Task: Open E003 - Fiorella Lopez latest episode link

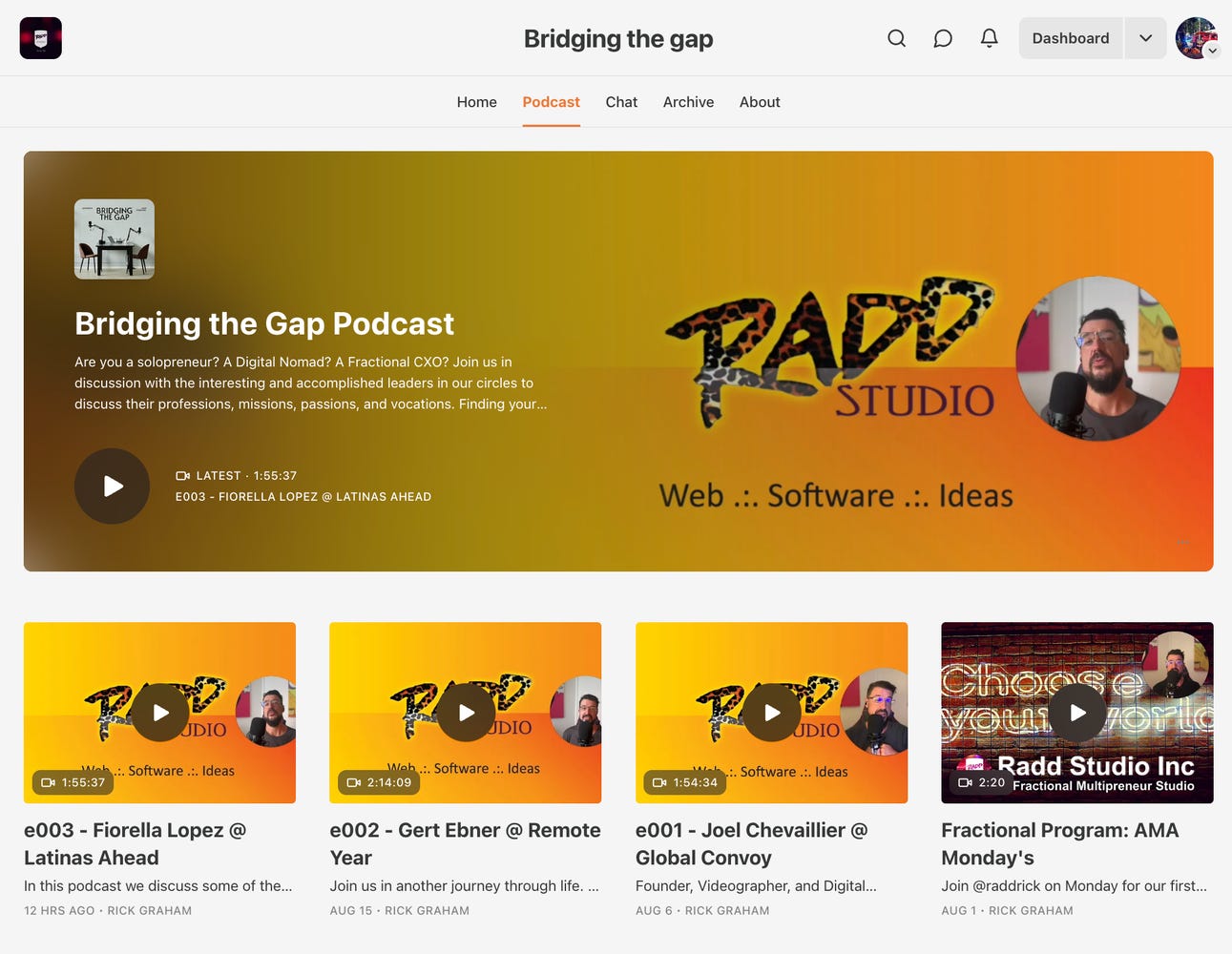Action: click(303, 497)
